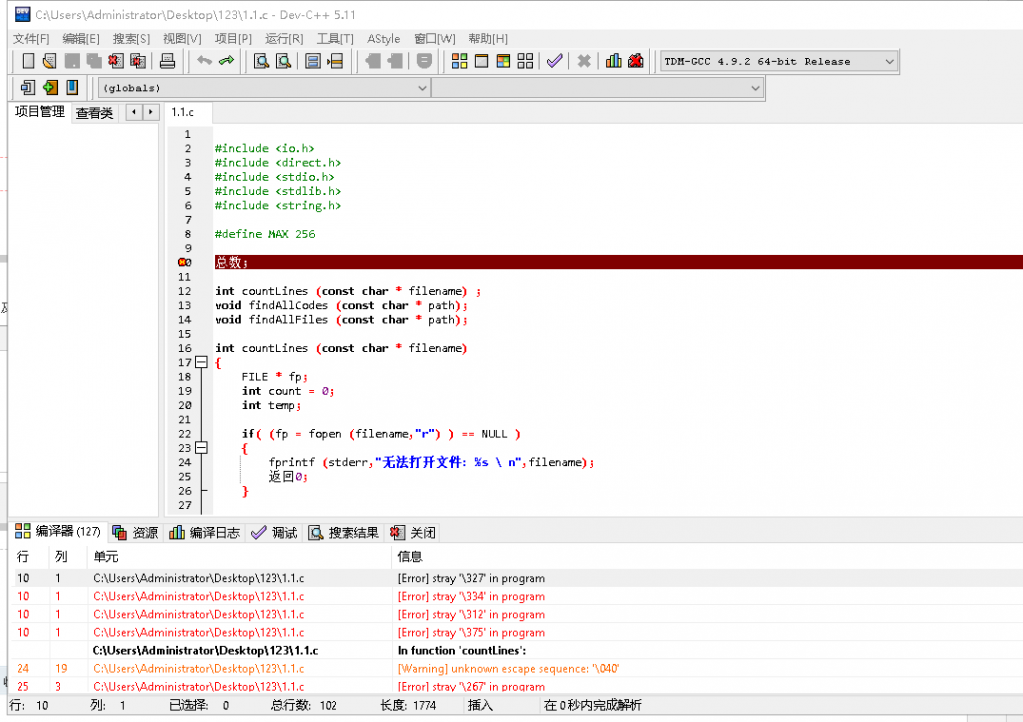Screen dimensions: 1023x722
Task: Click the Debug checkmark icon
Action: pyautogui.click(x=555, y=61)
